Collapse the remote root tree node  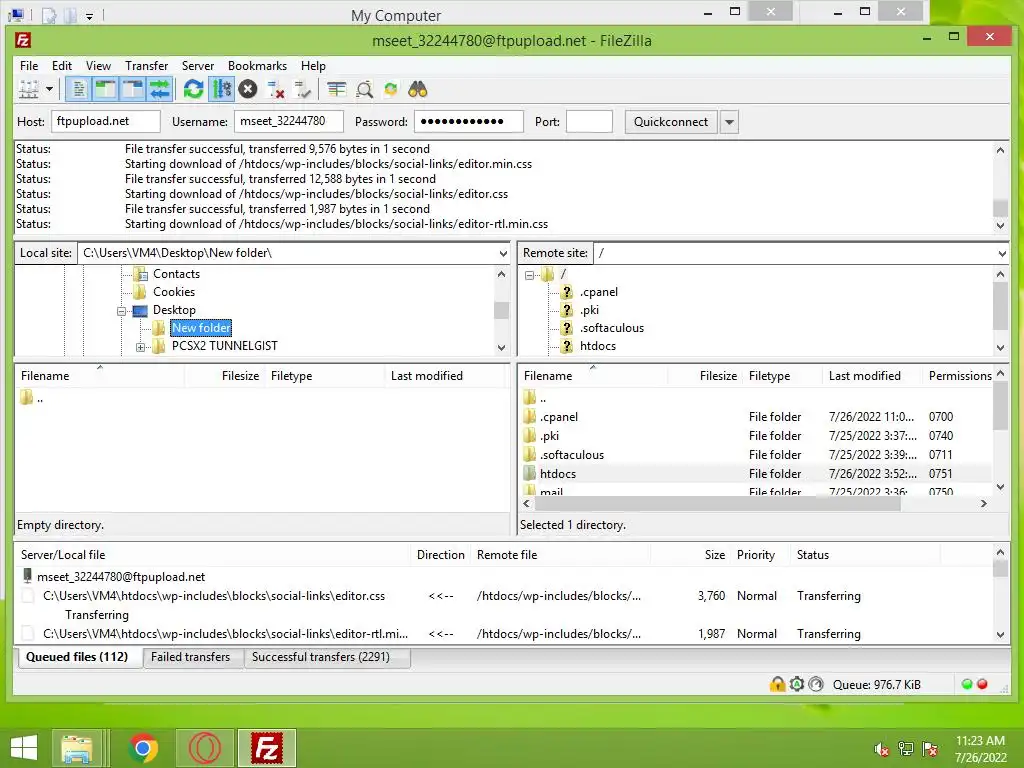click(530, 275)
